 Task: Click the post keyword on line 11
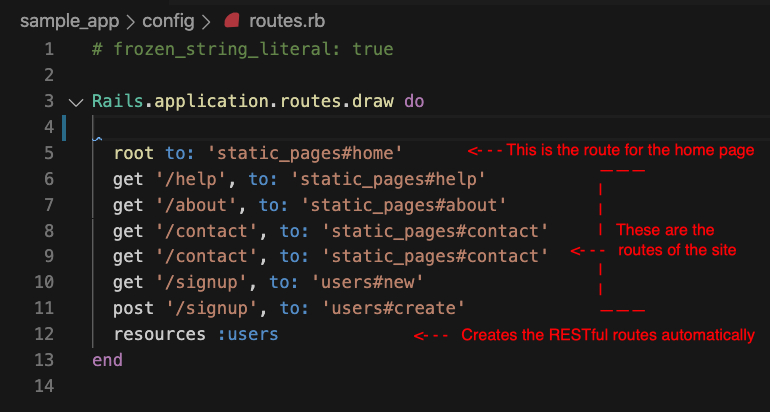point(134,307)
